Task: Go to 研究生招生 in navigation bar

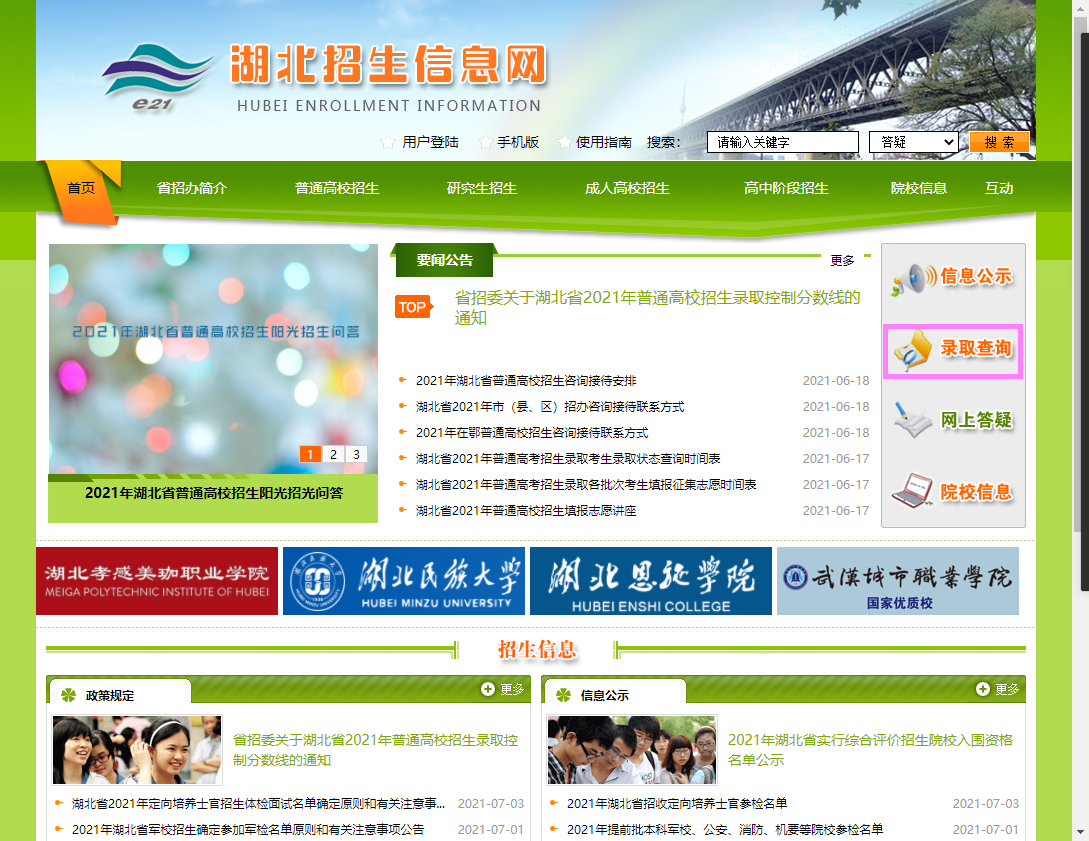Action: pyautogui.click(x=482, y=188)
